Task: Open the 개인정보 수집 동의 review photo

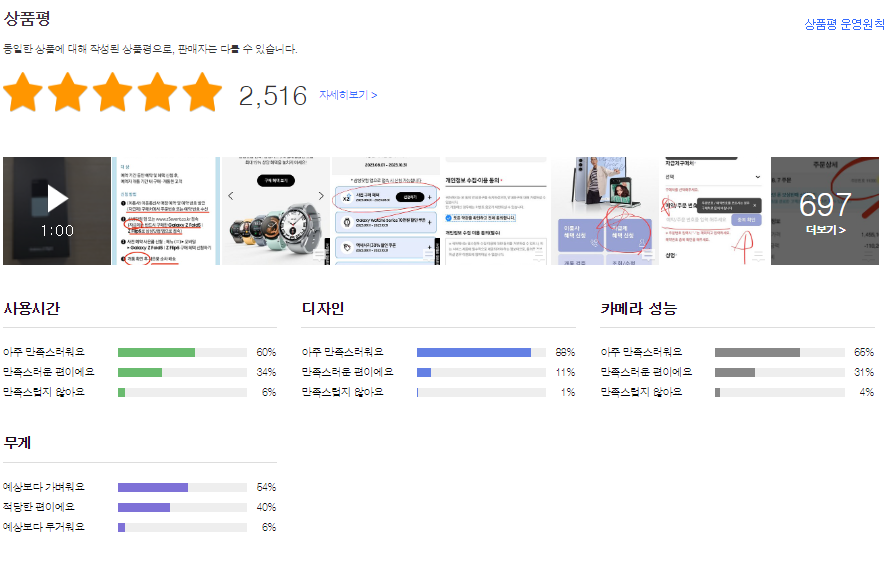Action: click(x=496, y=211)
